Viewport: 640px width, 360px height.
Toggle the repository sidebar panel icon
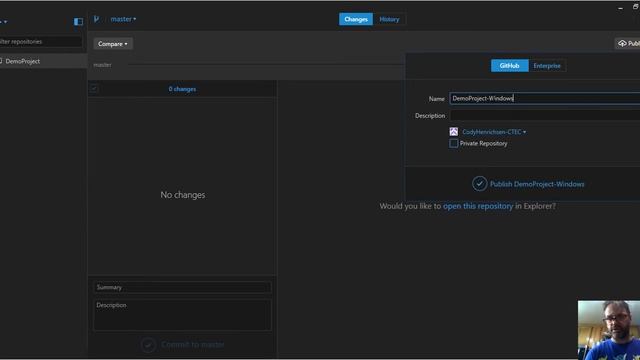78,21
